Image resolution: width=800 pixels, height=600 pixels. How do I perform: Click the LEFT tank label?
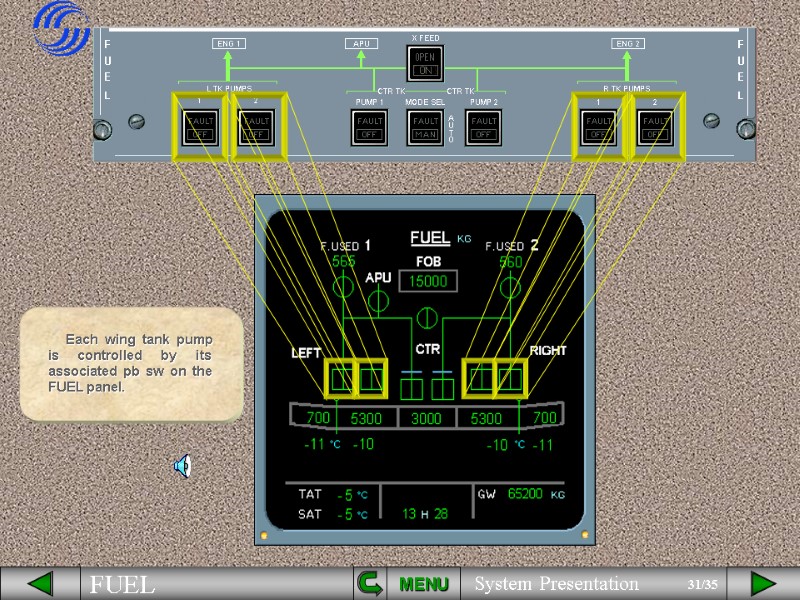(x=306, y=353)
